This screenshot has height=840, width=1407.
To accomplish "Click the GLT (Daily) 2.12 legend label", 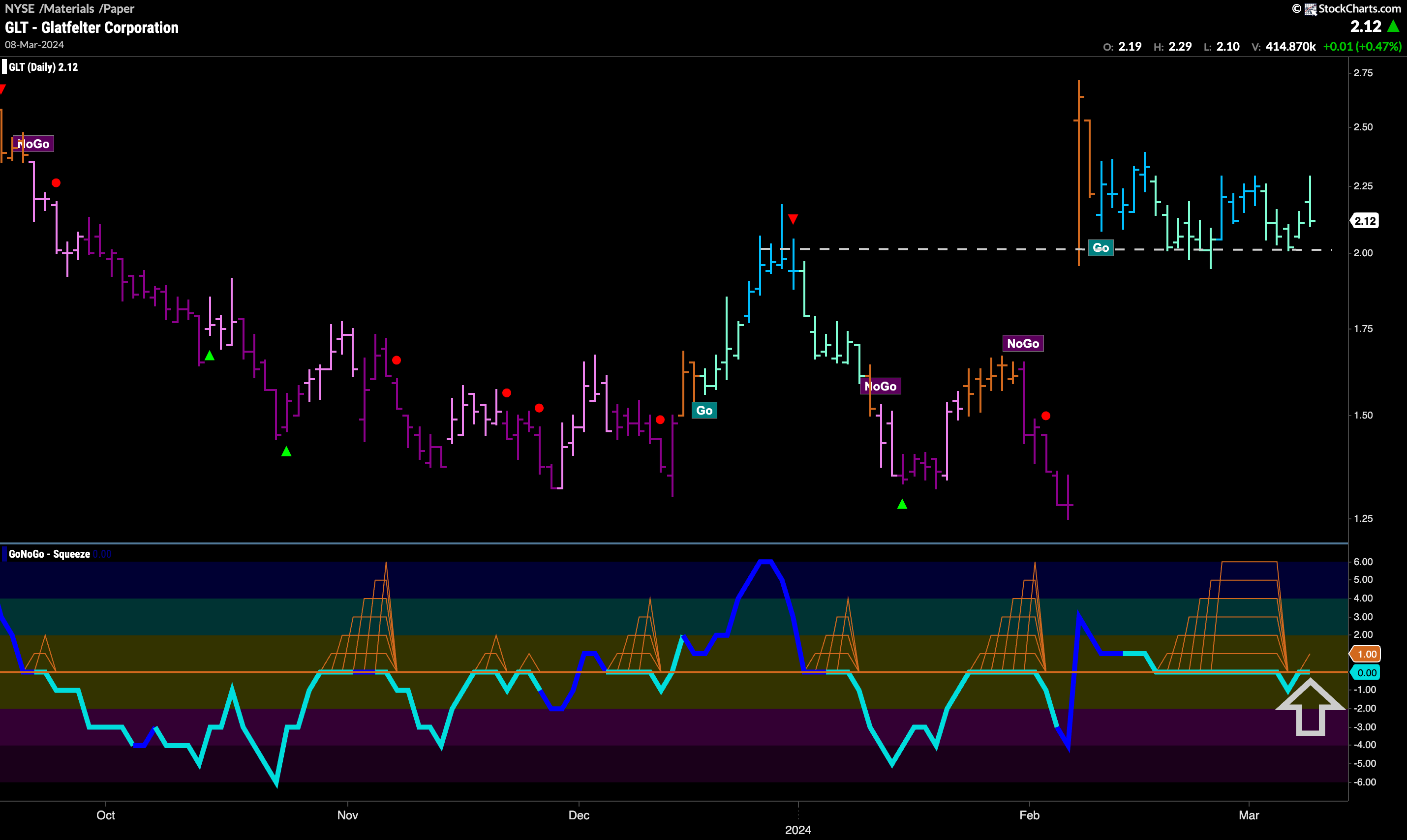I will click(43, 67).
